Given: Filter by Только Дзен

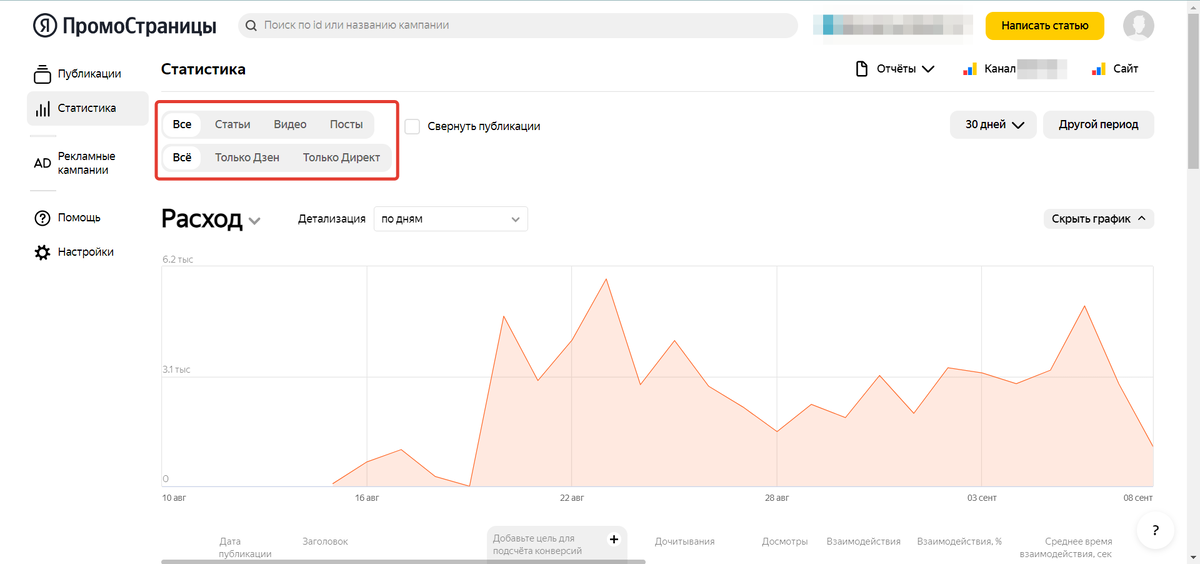Looking at the screenshot, I should [247, 158].
